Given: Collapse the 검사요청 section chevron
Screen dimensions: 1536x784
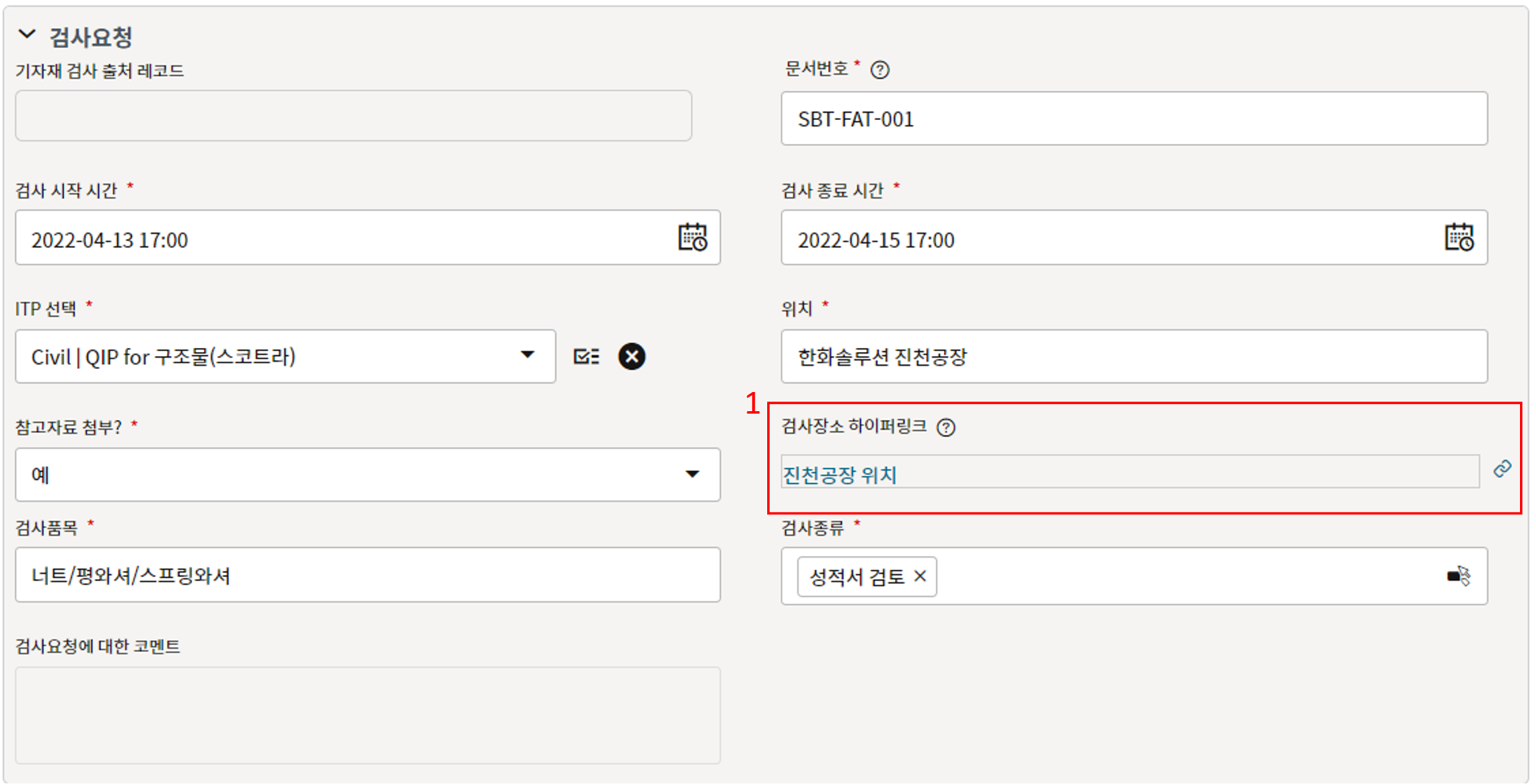Looking at the screenshot, I should coord(27,34).
